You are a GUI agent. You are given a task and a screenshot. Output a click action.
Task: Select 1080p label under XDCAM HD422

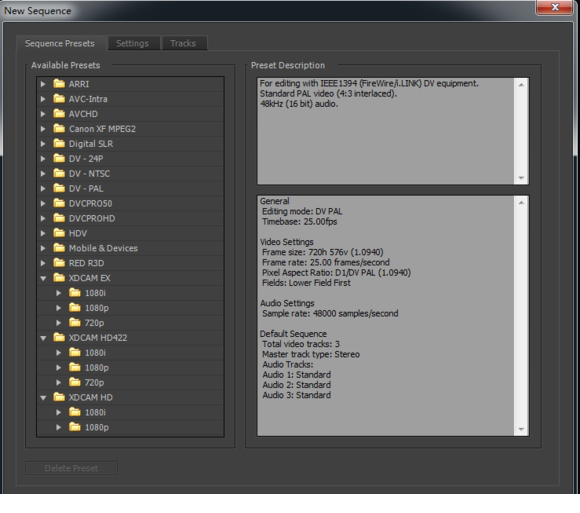(97, 368)
